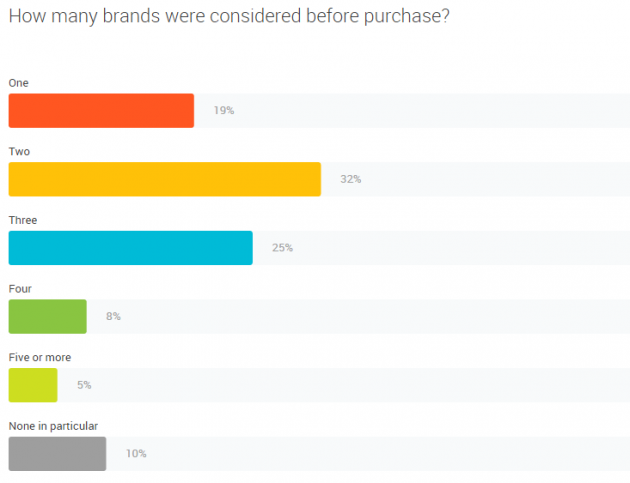This screenshot has height=483, width=630.
Task: Select the gray None in particular bar
Action: (x=57, y=453)
